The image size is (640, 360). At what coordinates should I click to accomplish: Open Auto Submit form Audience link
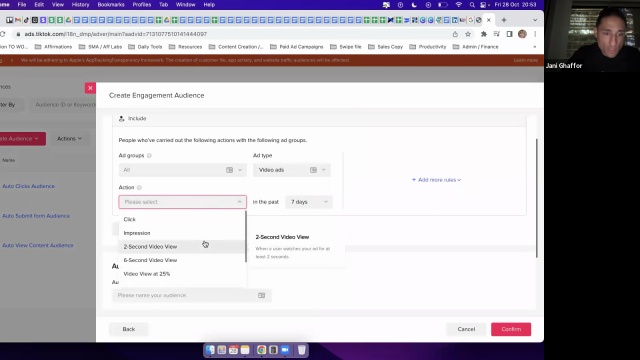[x=36, y=216]
